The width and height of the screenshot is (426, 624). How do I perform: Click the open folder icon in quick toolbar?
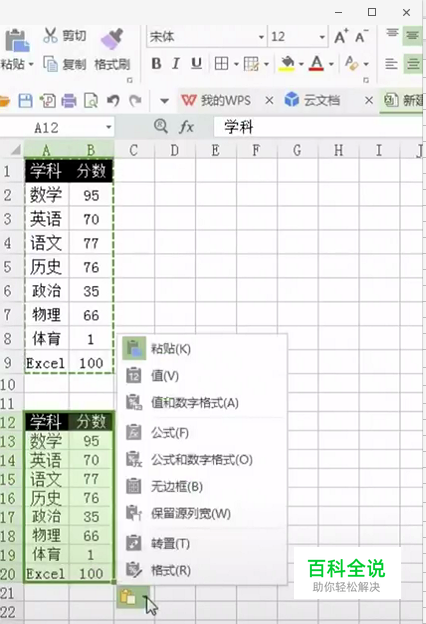click(4, 101)
